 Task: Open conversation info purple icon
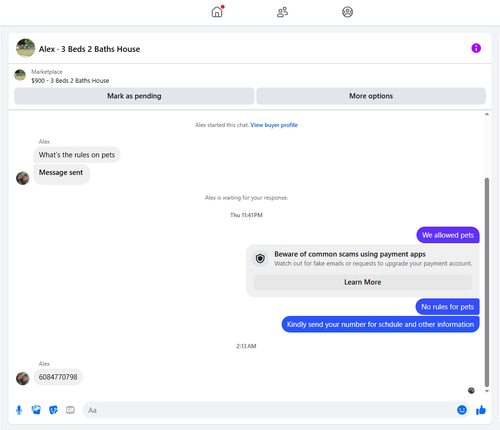tap(476, 48)
